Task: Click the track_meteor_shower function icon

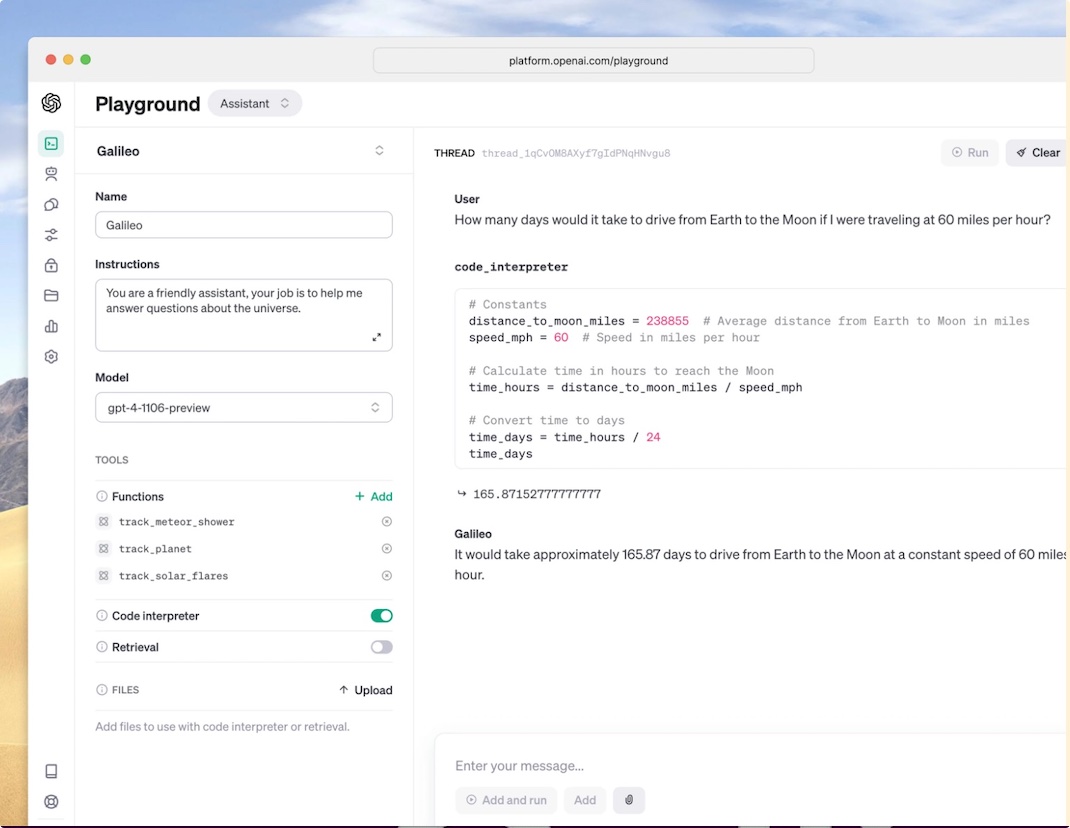Action: pos(103,522)
